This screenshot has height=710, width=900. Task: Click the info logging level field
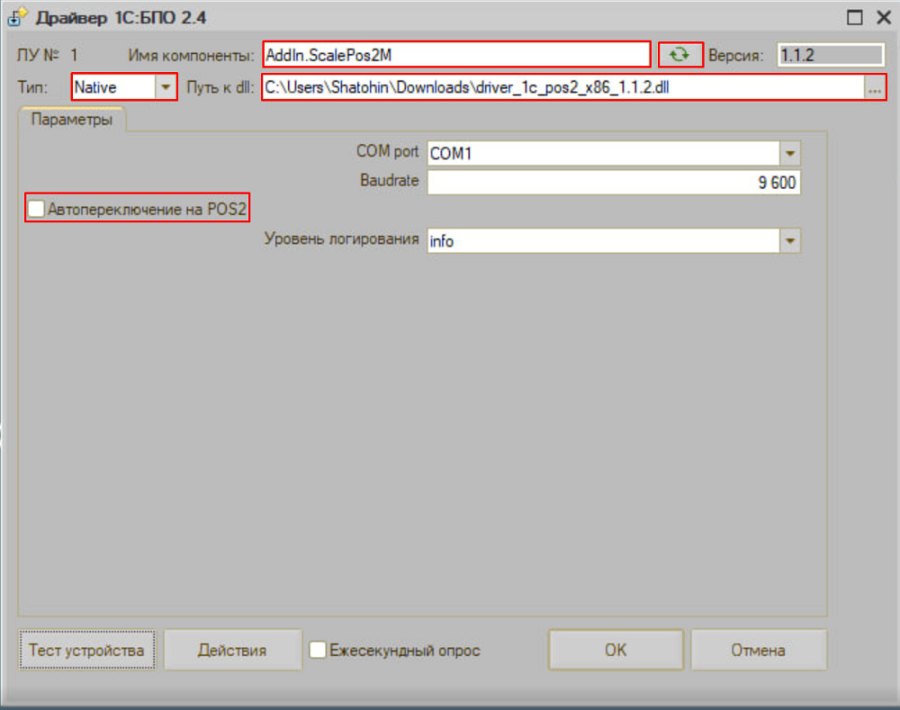point(604,240)
